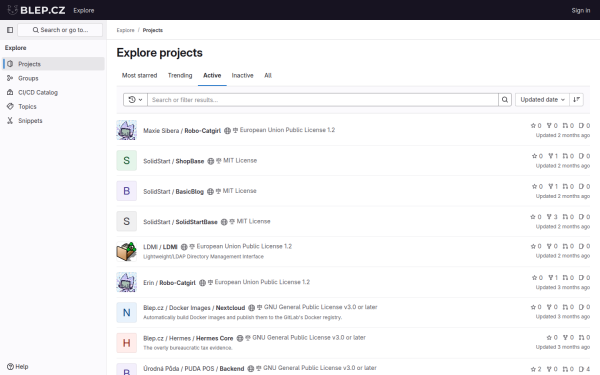Click Sign in at top right
The image size is (600, 375).
pyautogui.click(x=580, y=10)
